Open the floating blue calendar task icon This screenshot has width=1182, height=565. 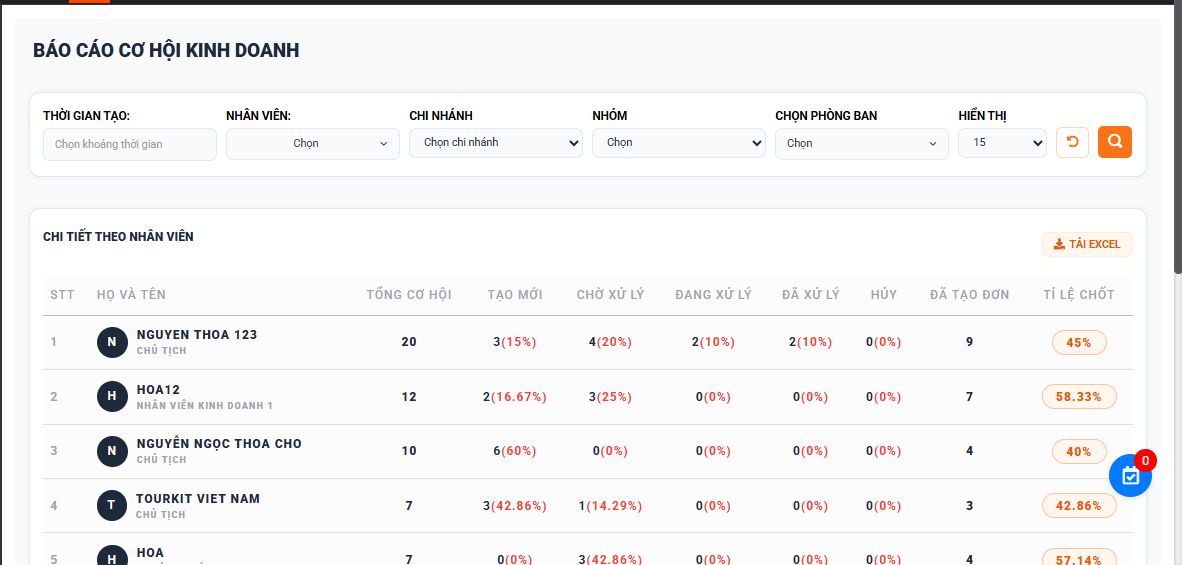(x=1130, y=476)
